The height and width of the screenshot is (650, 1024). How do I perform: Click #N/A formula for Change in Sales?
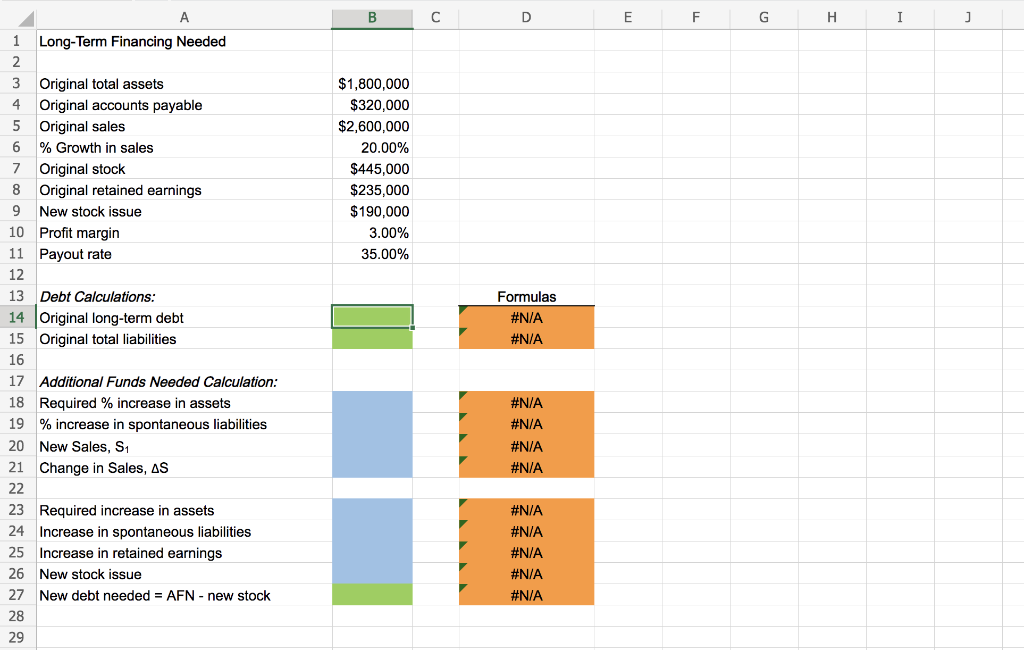(526, 468)
